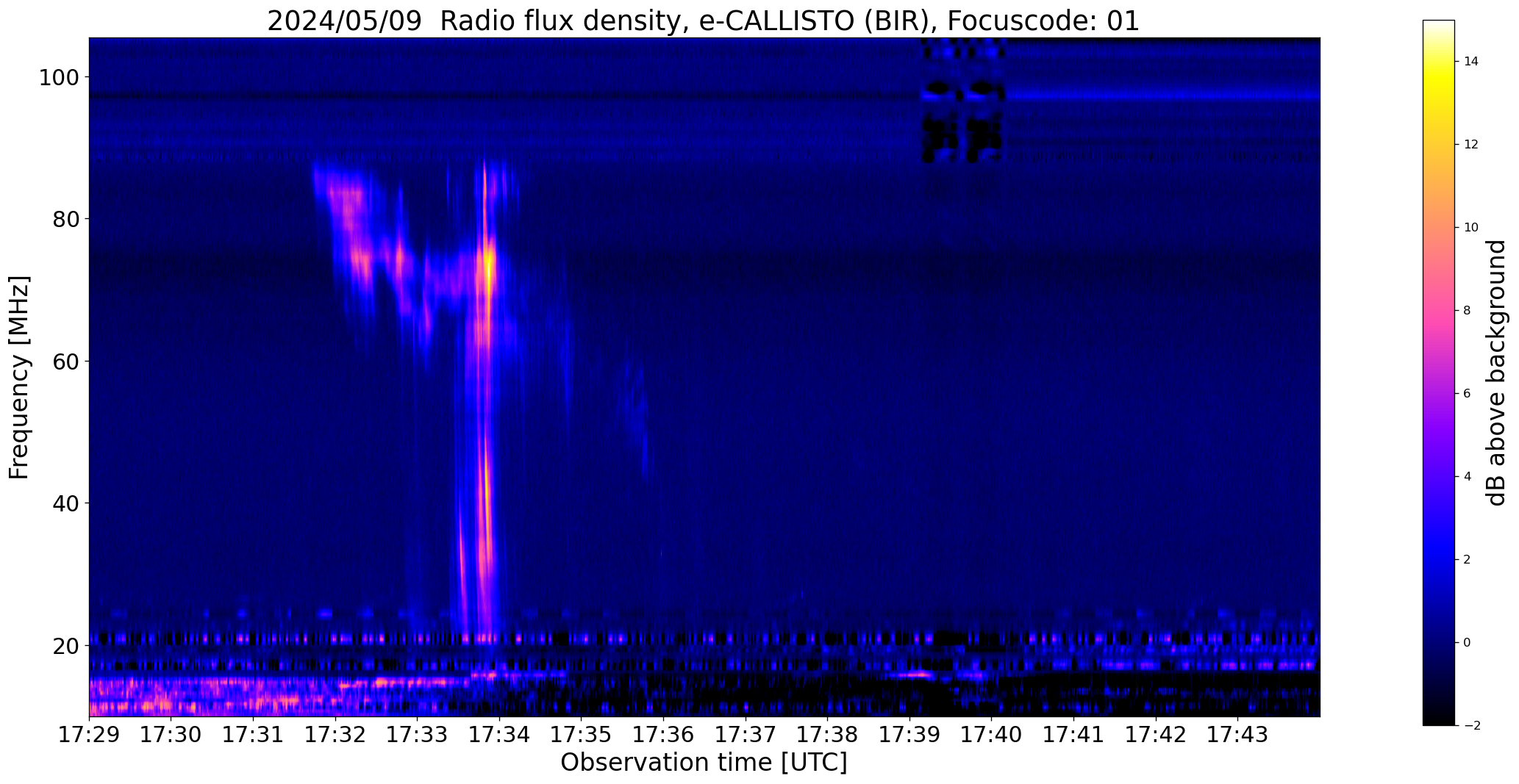Click the 17:35 time tick label

click(x=582, y=734)
